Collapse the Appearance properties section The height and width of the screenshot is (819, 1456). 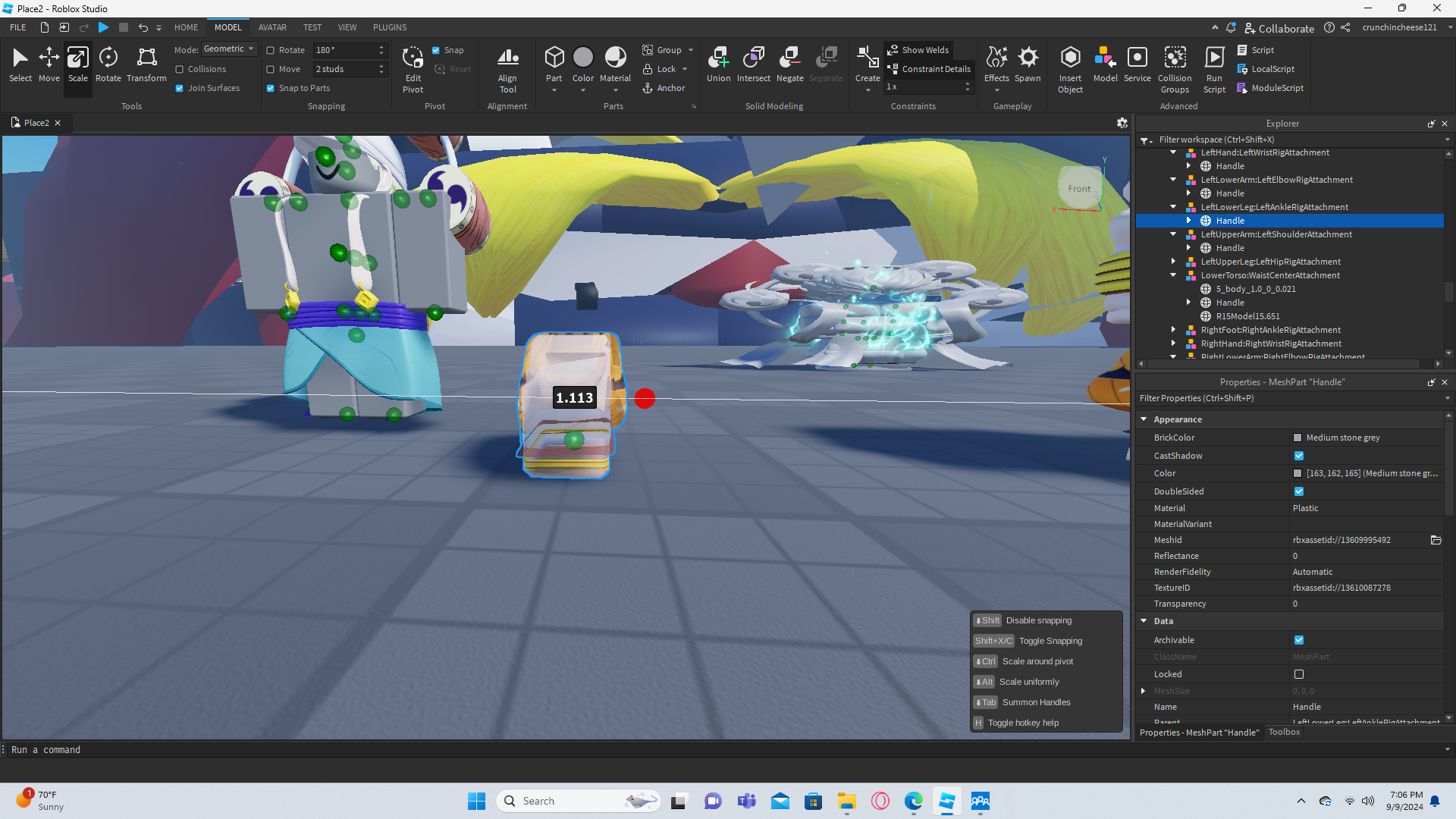1144,419
